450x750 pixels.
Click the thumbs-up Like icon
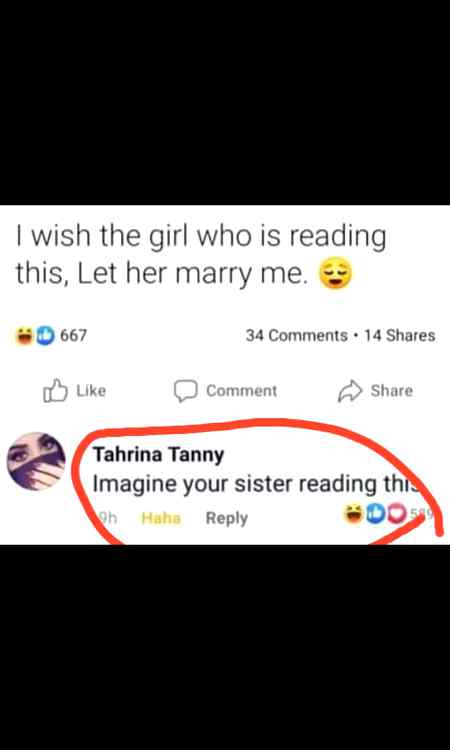pyautogui.click(x=55, y=391)
